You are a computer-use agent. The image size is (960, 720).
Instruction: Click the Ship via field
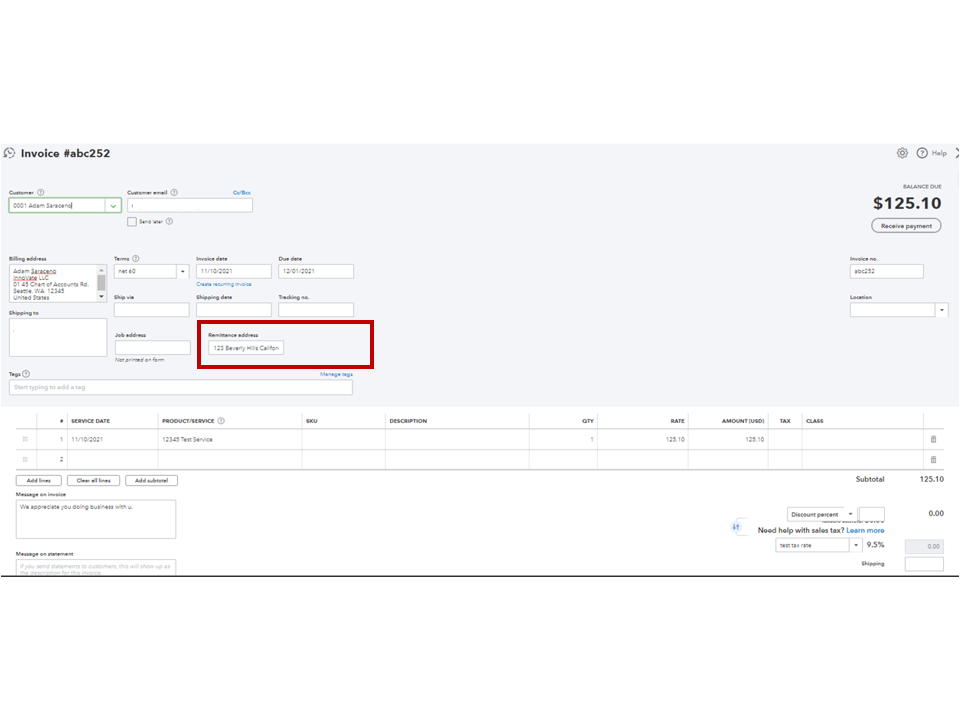pos(152,310)
